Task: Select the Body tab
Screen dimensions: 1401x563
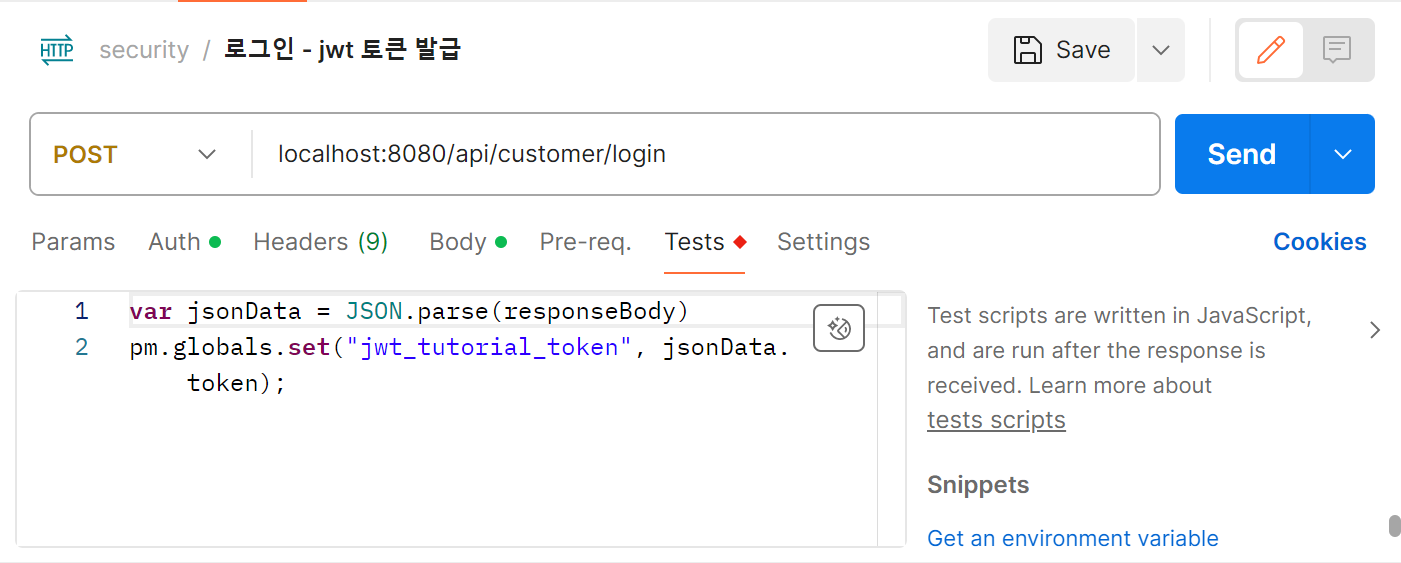Action: click(458, 242)
